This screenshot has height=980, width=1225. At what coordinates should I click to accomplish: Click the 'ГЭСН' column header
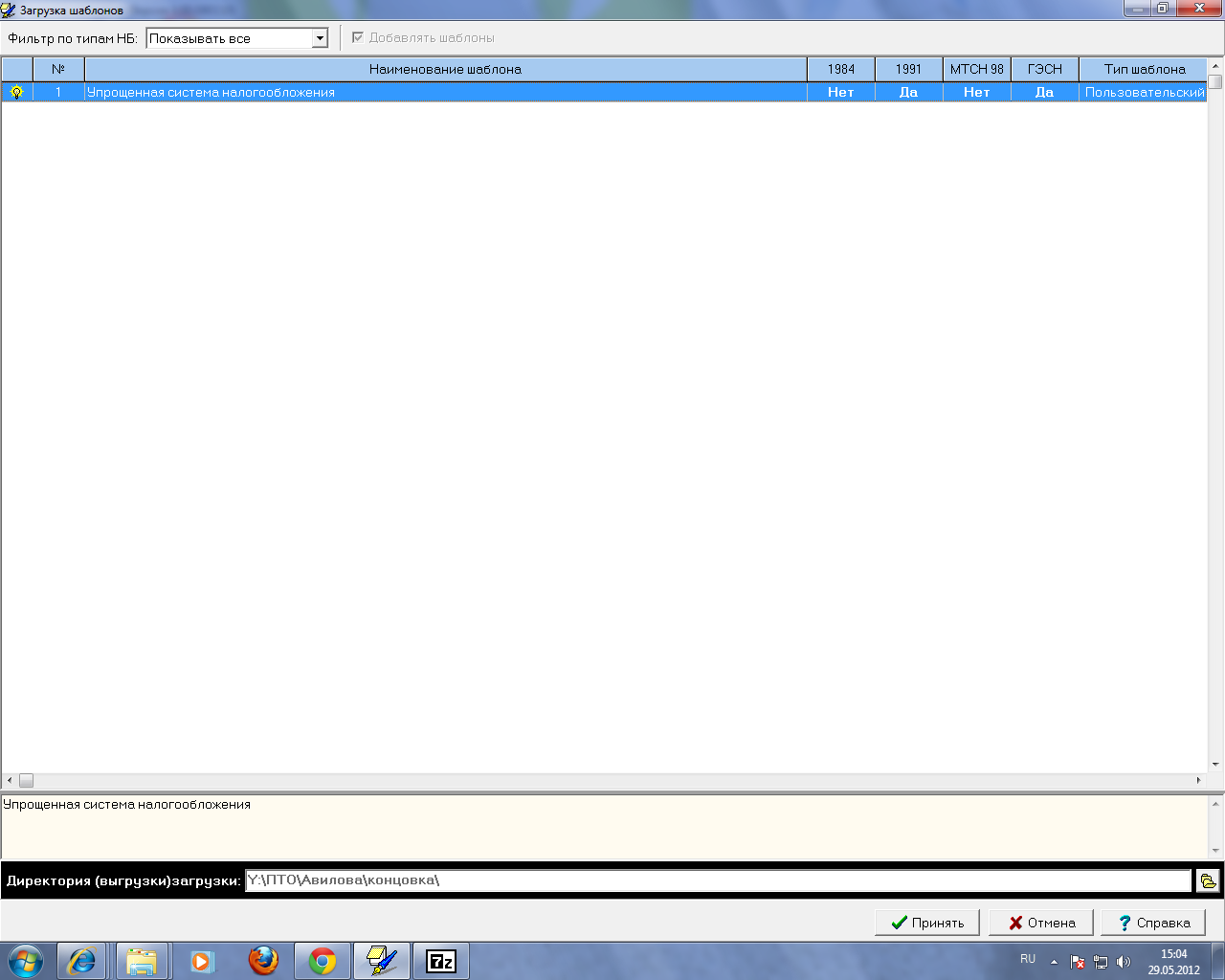point(1045,69)
